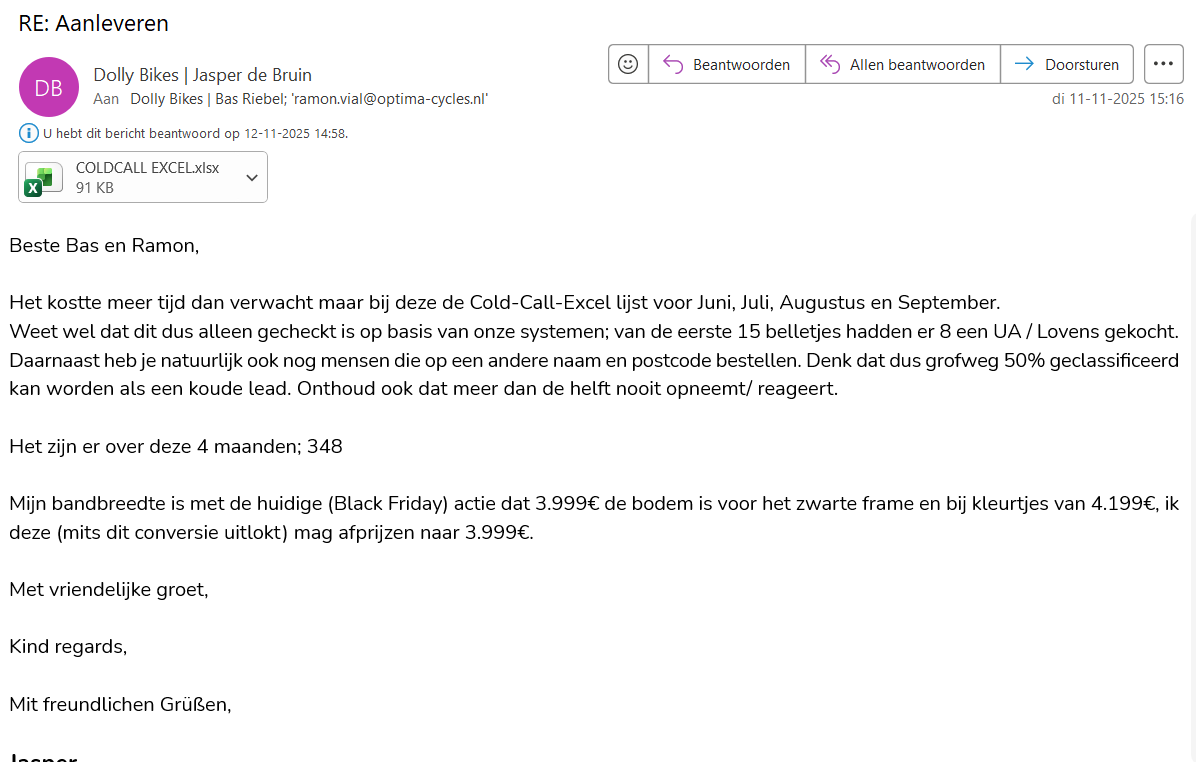
Task: Open the emoji reaction smiley picker
Action: point(628,64)
